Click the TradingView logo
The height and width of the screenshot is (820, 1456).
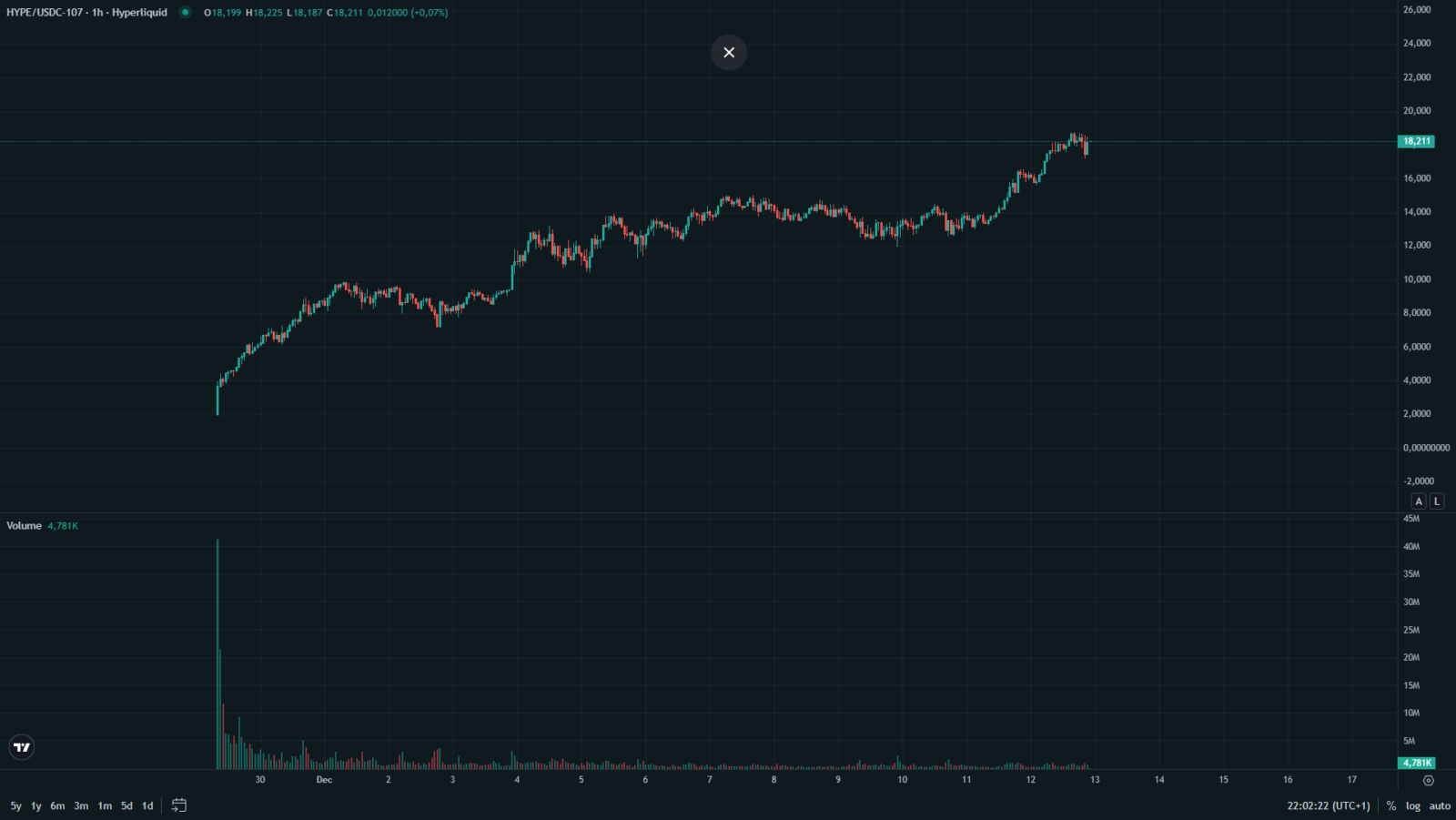[22, 747]
